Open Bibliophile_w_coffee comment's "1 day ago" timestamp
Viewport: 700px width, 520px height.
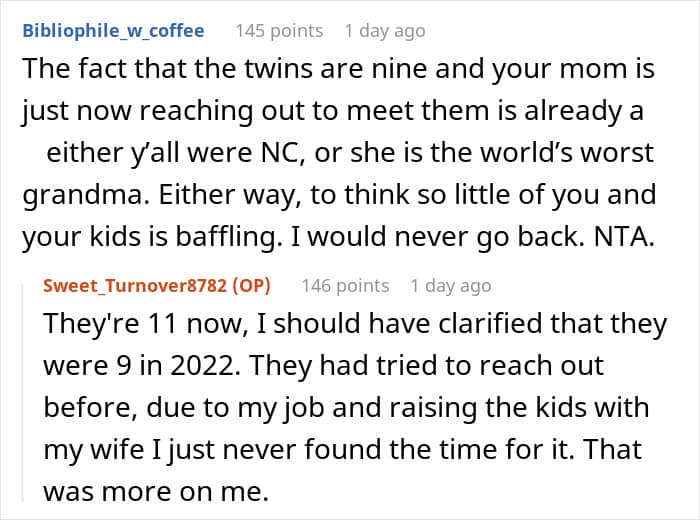click(x=385, y=31)
